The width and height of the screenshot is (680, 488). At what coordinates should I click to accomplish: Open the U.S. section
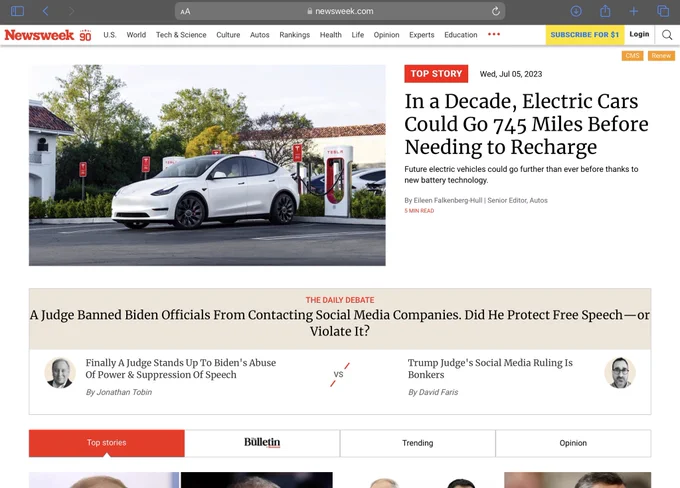[110, 35]
